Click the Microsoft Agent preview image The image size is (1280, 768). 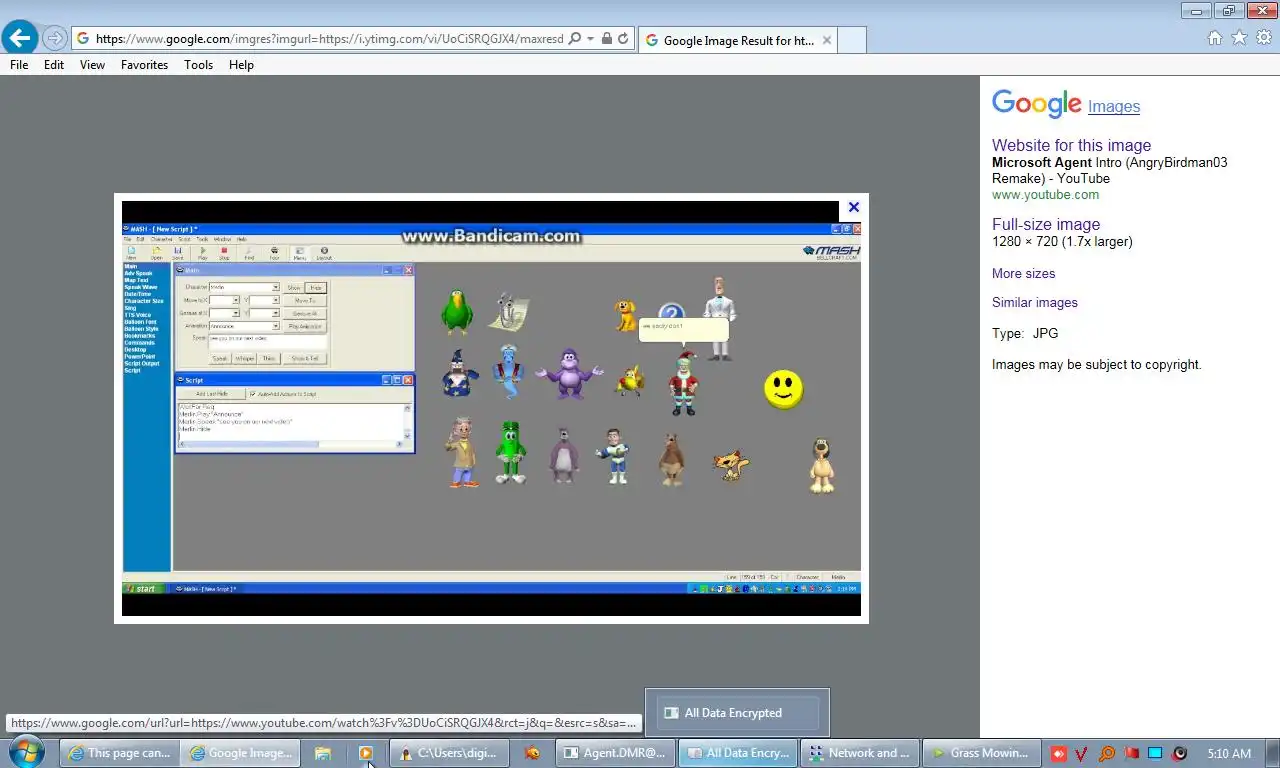(x=491, y=408)
